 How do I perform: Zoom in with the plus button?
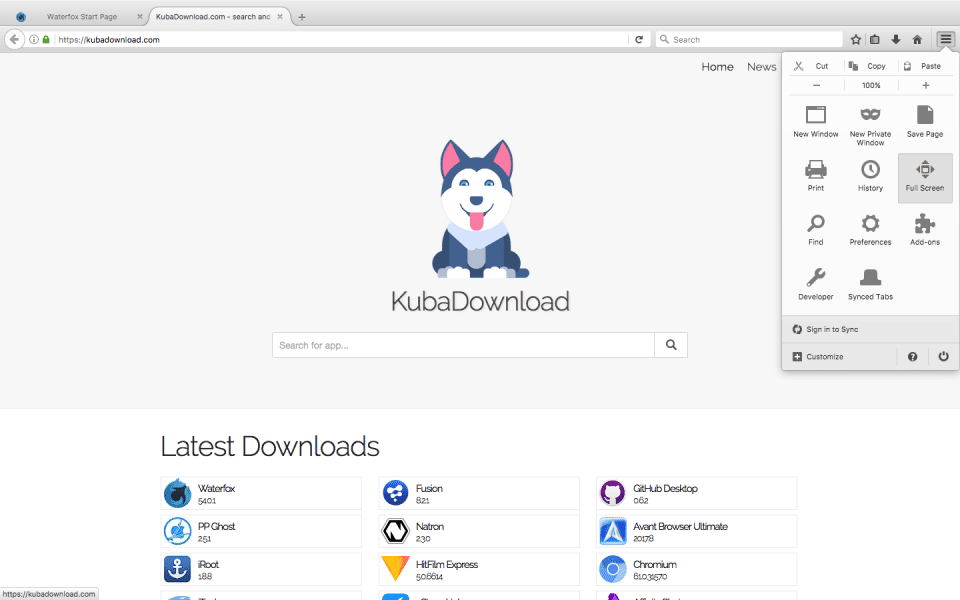click(926, 85)
